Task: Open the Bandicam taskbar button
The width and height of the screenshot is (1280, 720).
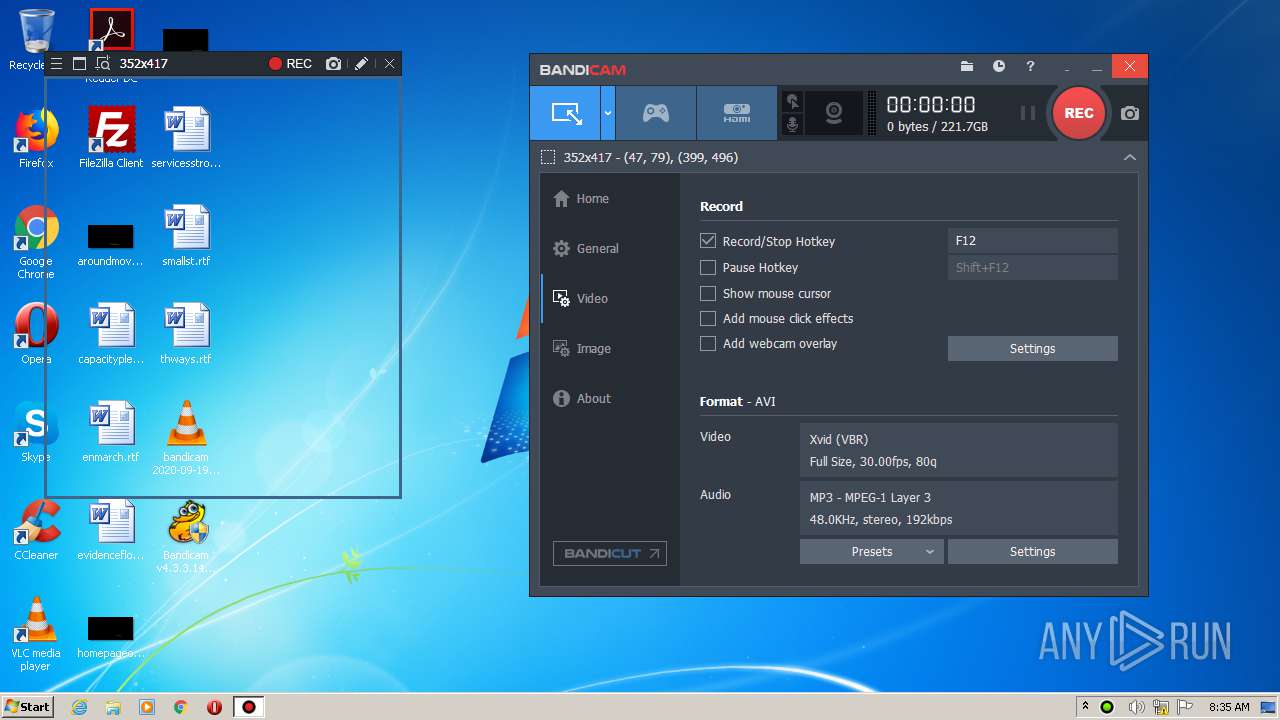Action: [248, 707]
